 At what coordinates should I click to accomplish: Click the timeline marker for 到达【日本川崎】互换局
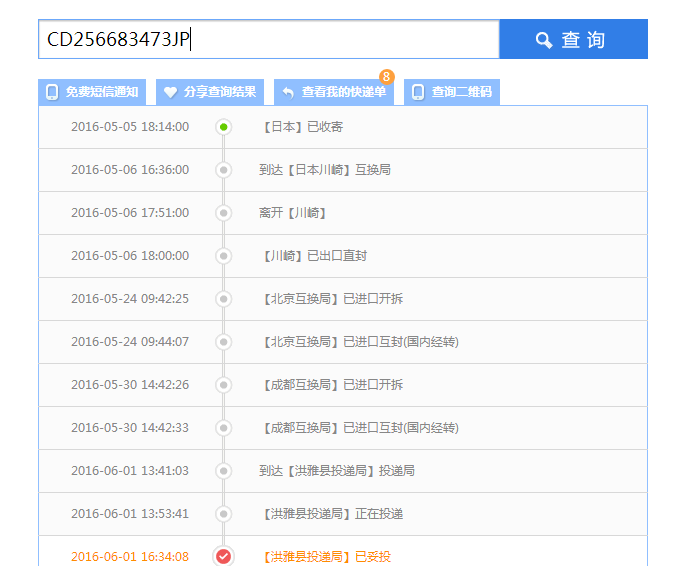click(x=223, y=170)
